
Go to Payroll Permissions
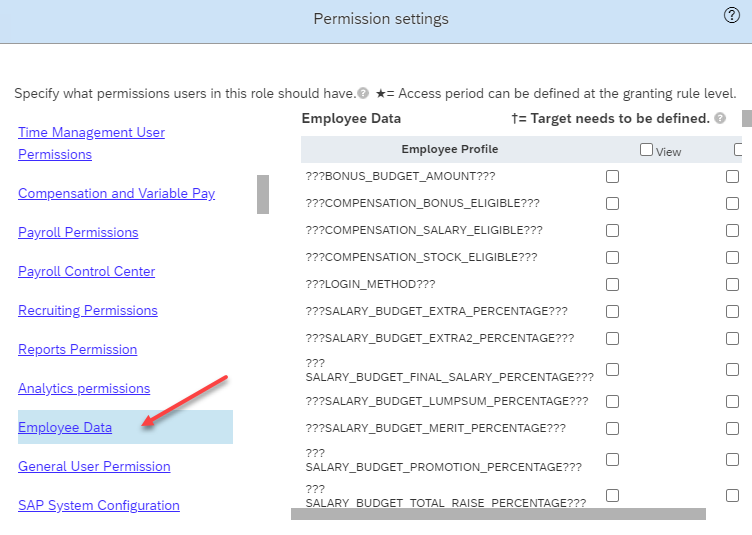click(78, 233)
